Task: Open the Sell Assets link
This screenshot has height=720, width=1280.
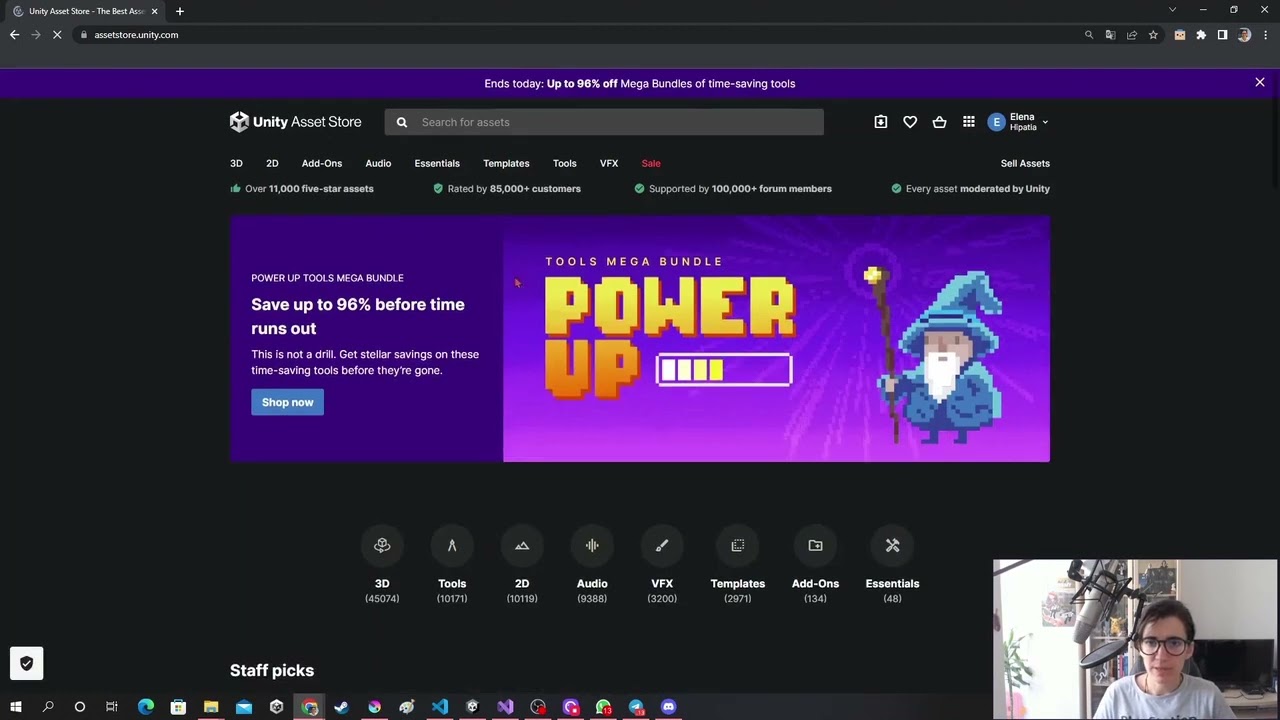Action: 1025,163
